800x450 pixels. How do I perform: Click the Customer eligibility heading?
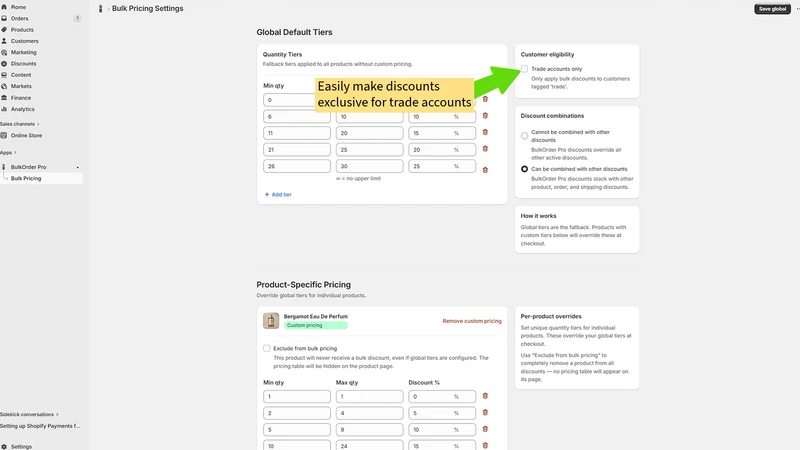[x=547, y=55]
